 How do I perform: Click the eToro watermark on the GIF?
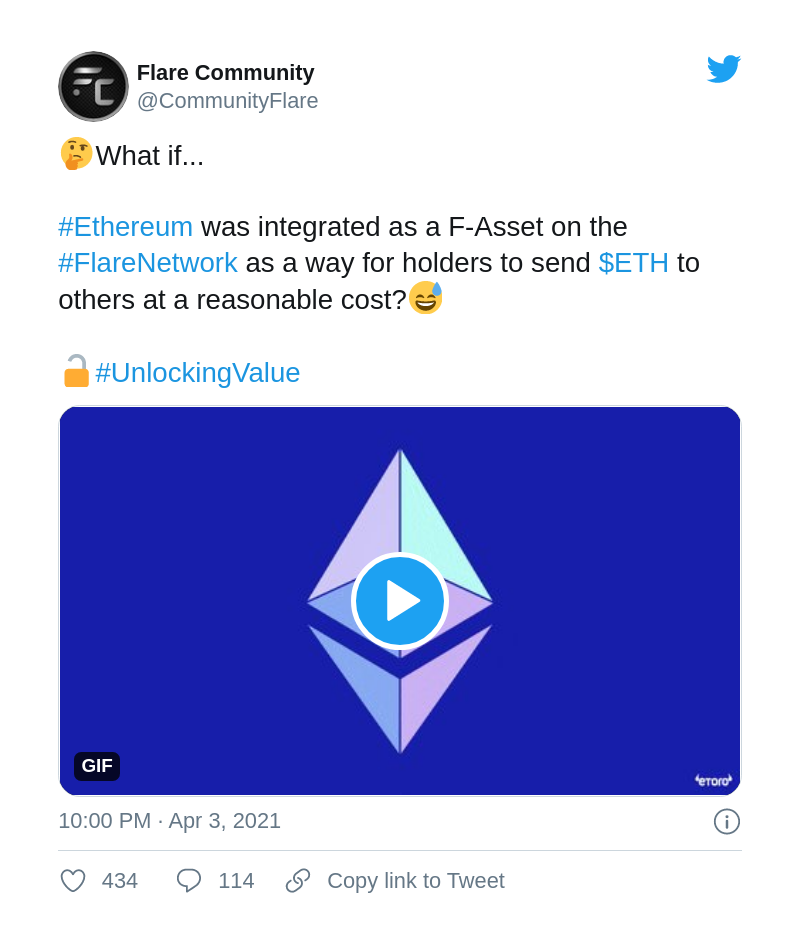pyautogui.click(x=713, y=779)
